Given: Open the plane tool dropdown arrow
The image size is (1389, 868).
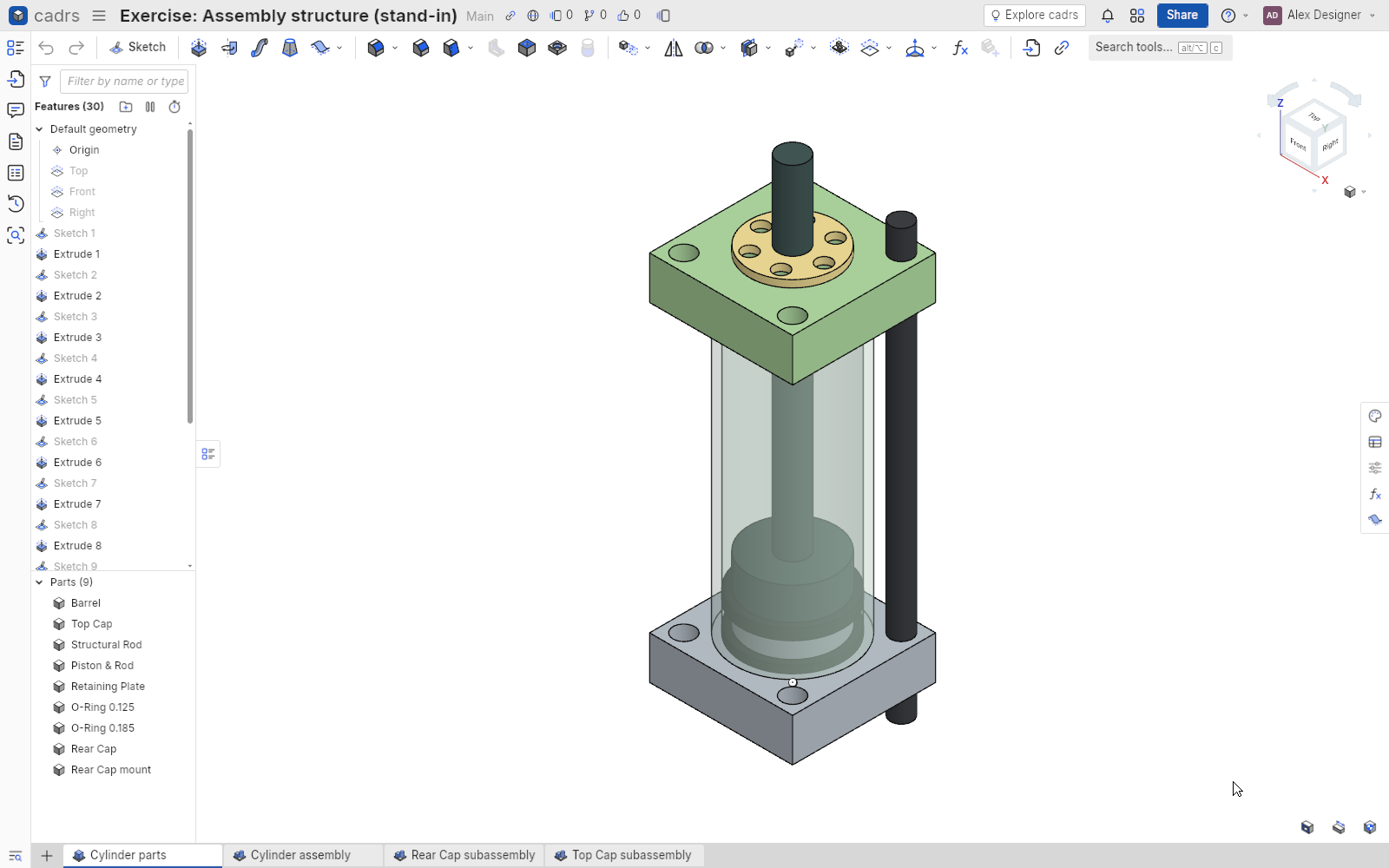Looking at the screenshot, I should coord(889,48).
